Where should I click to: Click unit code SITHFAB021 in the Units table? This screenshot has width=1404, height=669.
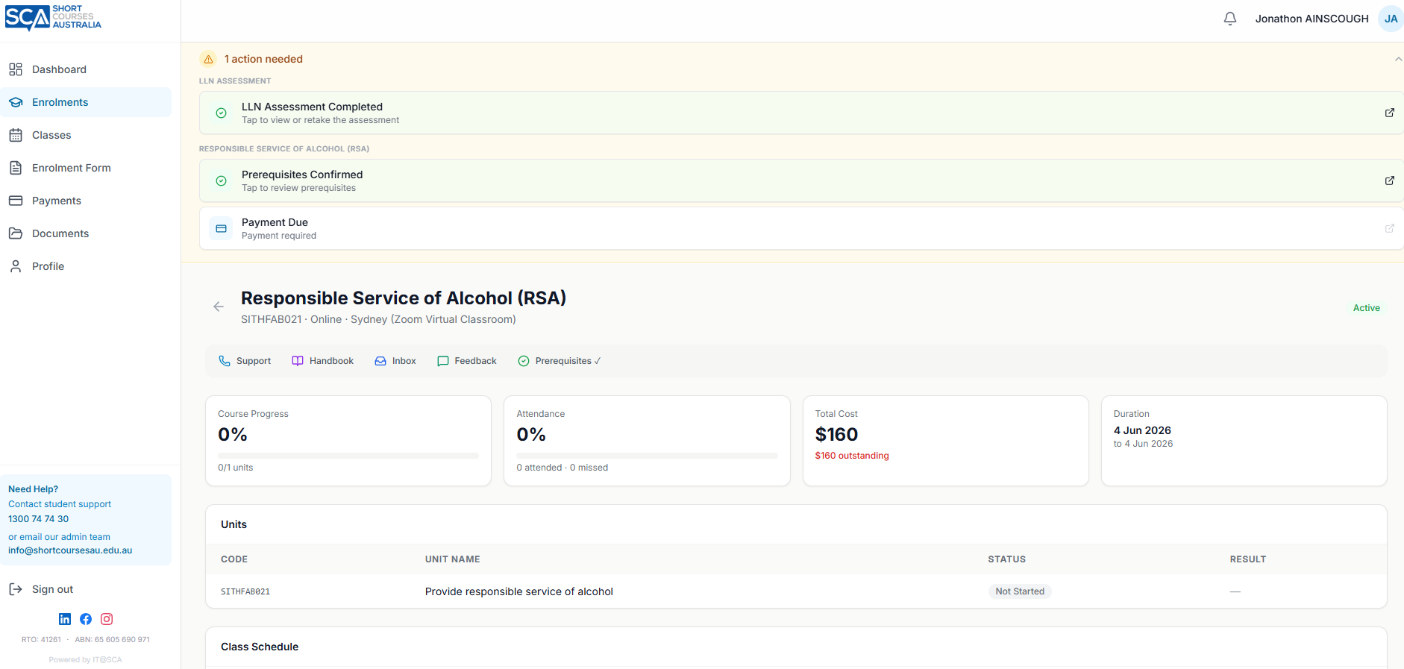(x=245, y=592)
